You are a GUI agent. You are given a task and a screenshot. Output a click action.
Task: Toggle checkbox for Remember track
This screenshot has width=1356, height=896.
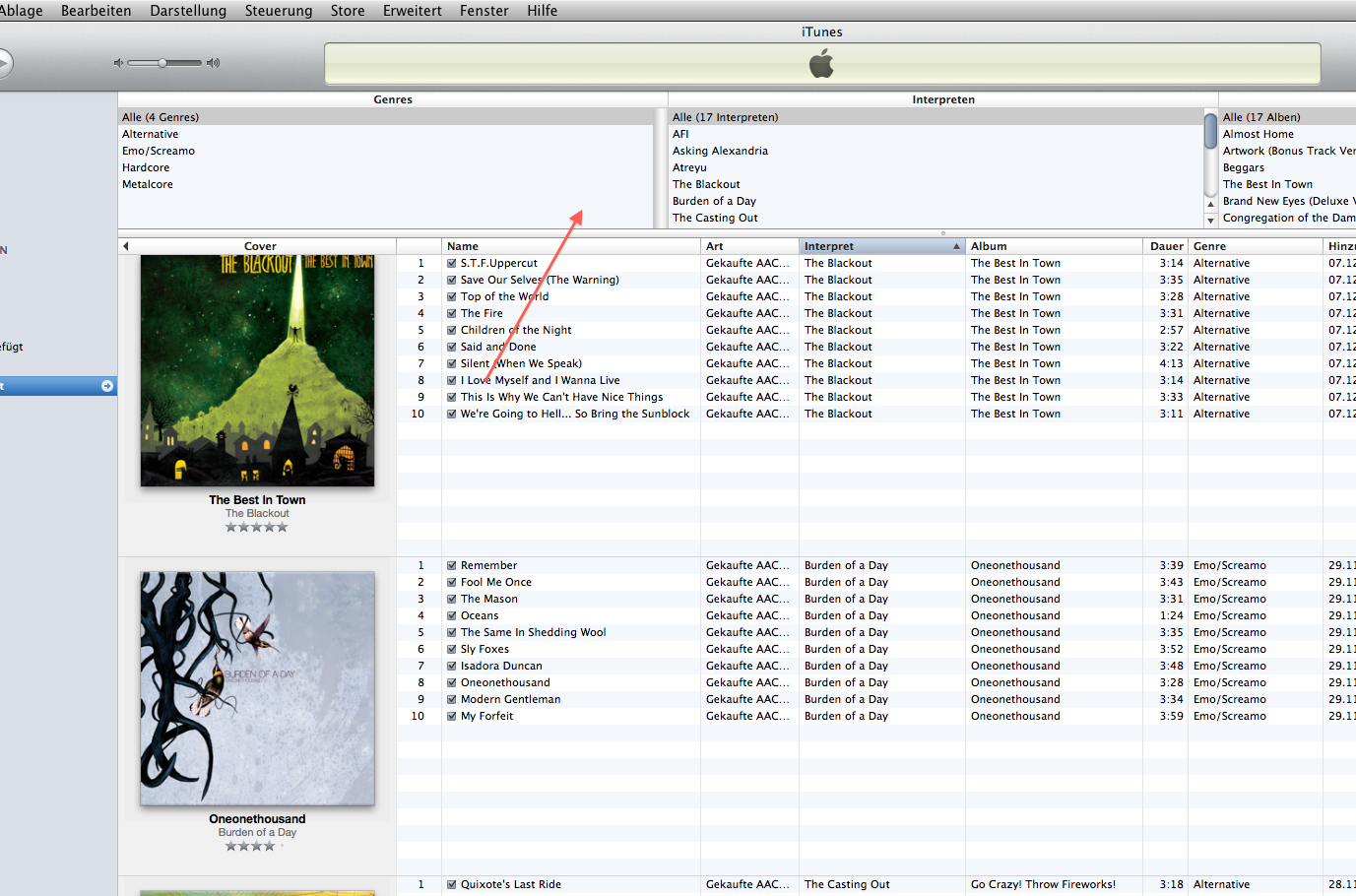(x=451, y=566)
